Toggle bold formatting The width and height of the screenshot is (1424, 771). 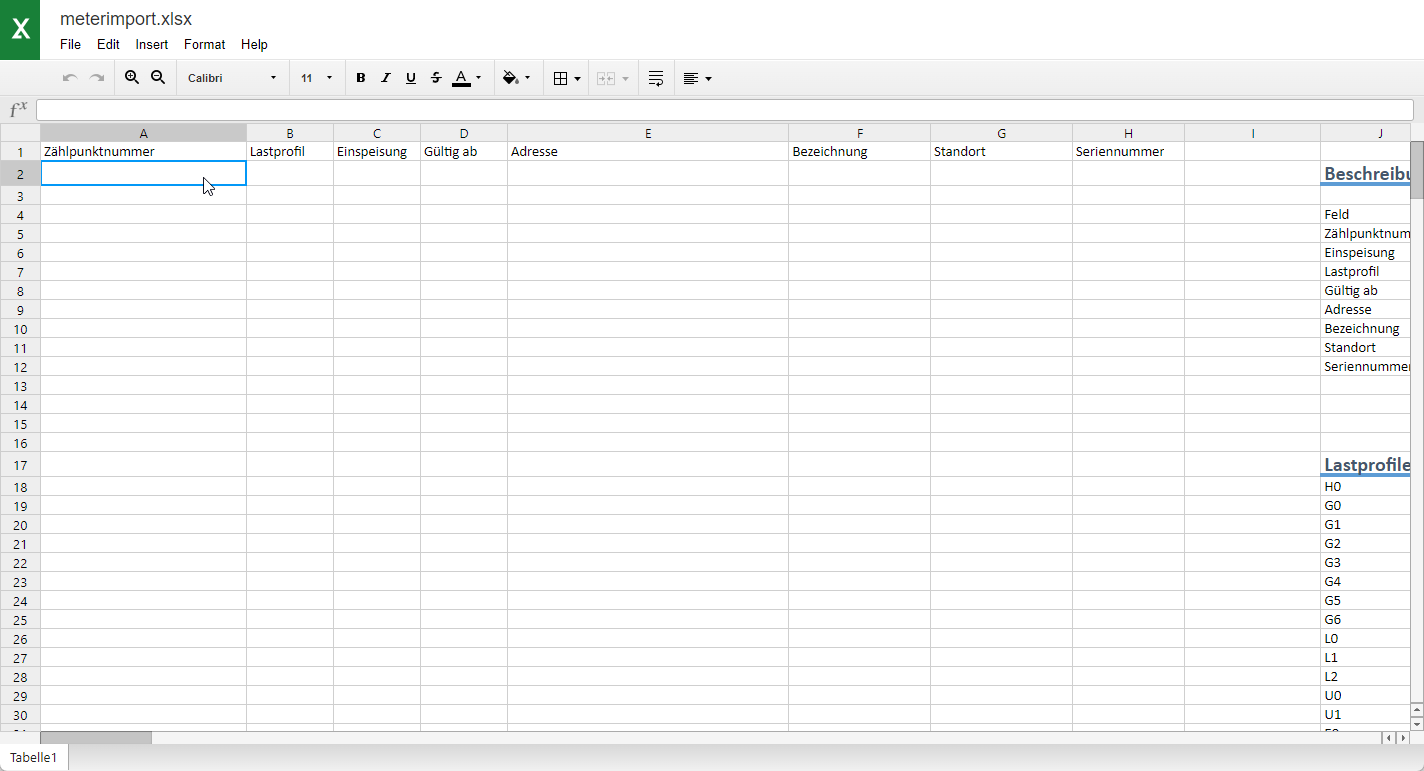click(361, 78)
